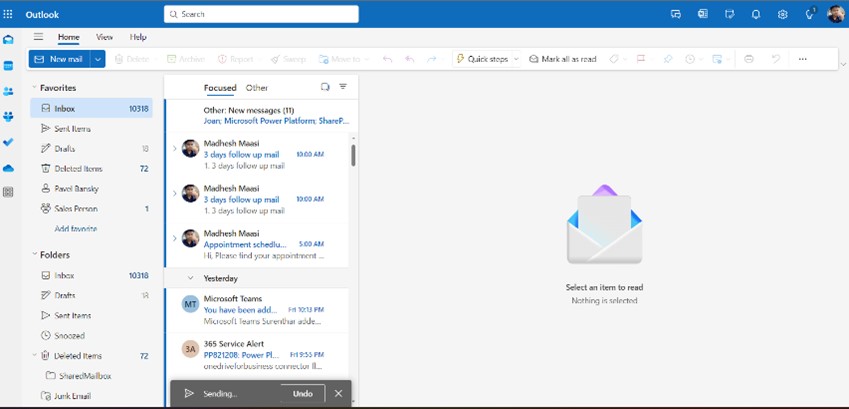Toggle the hamburger navigation pane button
Image resolution: width=849 pixels, height=409 pixels.
[38, 37]
